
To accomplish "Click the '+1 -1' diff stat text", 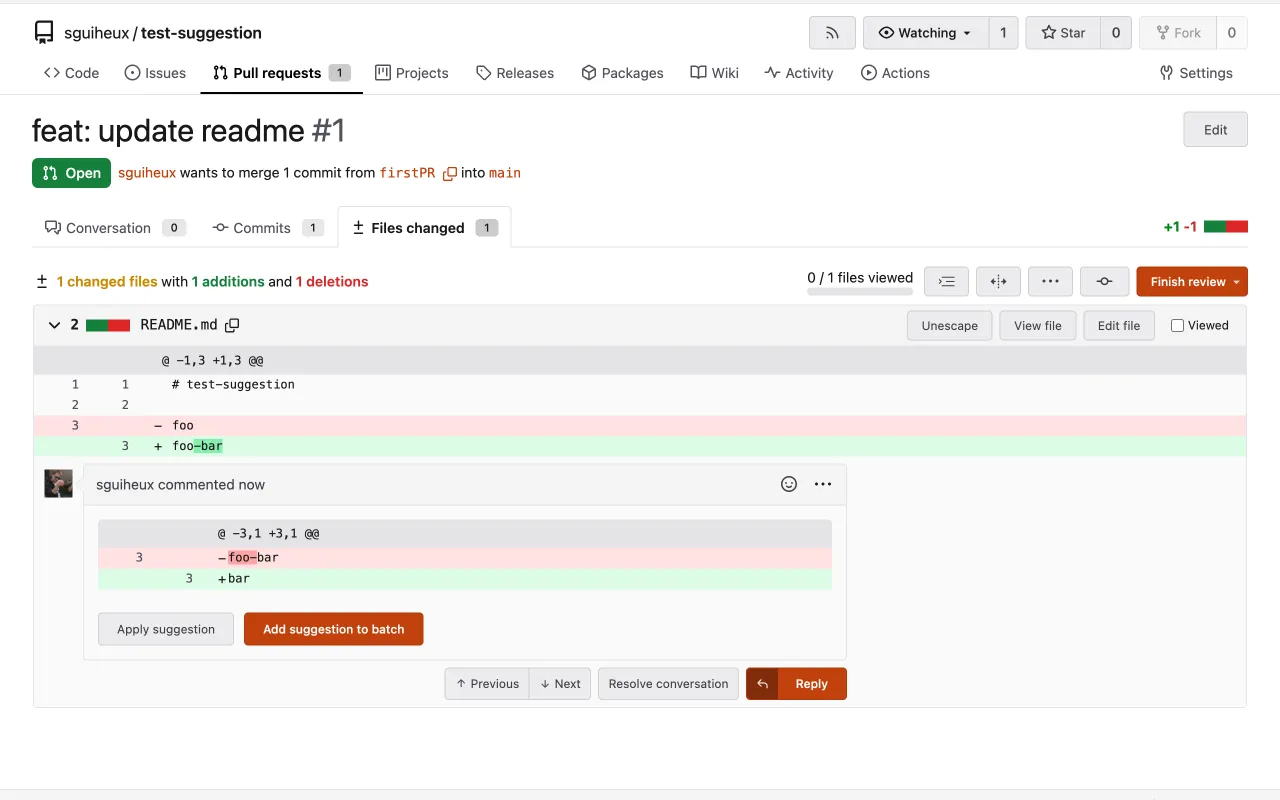I will [1180, 227].
